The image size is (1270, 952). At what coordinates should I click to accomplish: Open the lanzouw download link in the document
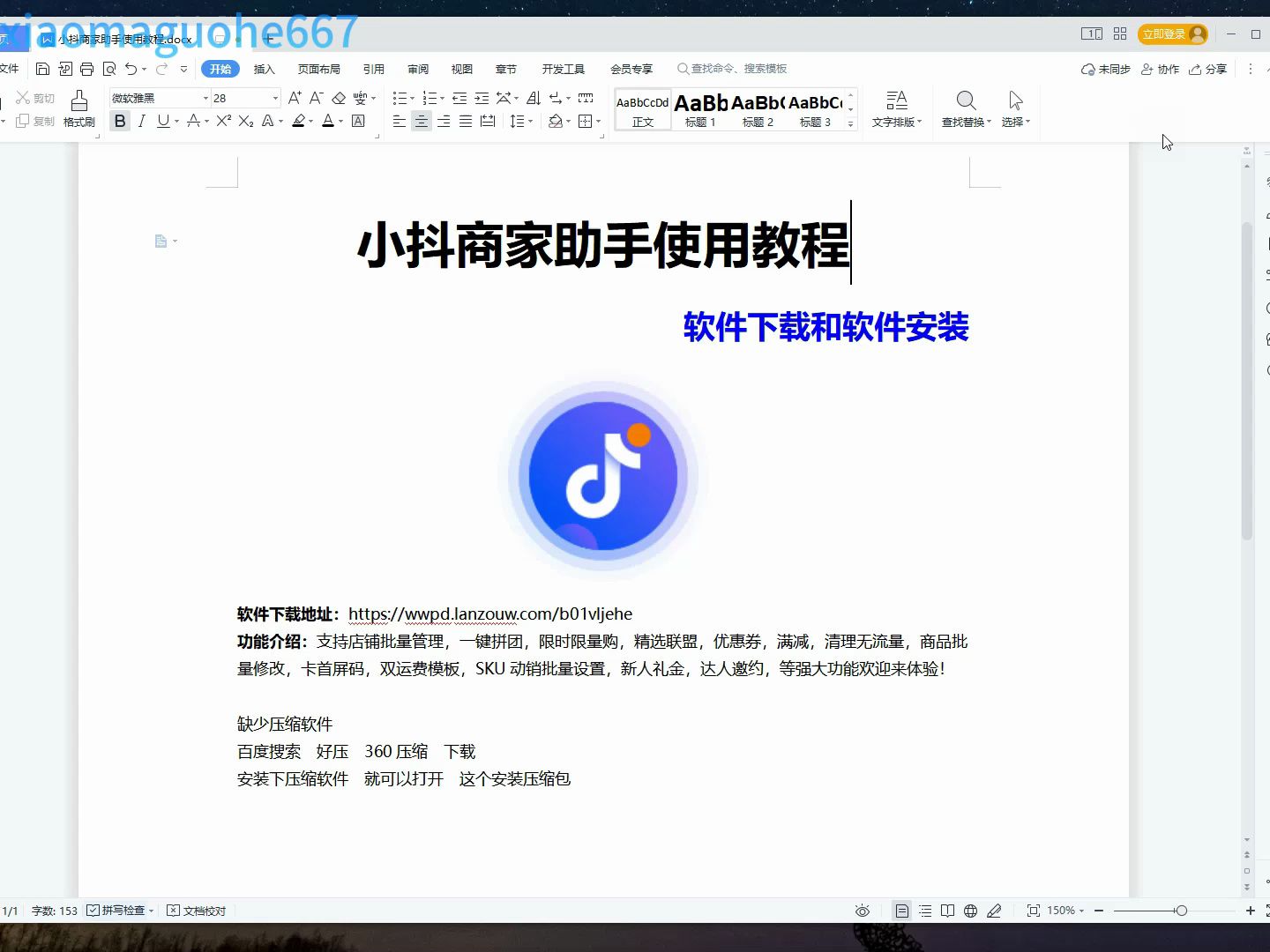tap(490, 614)
